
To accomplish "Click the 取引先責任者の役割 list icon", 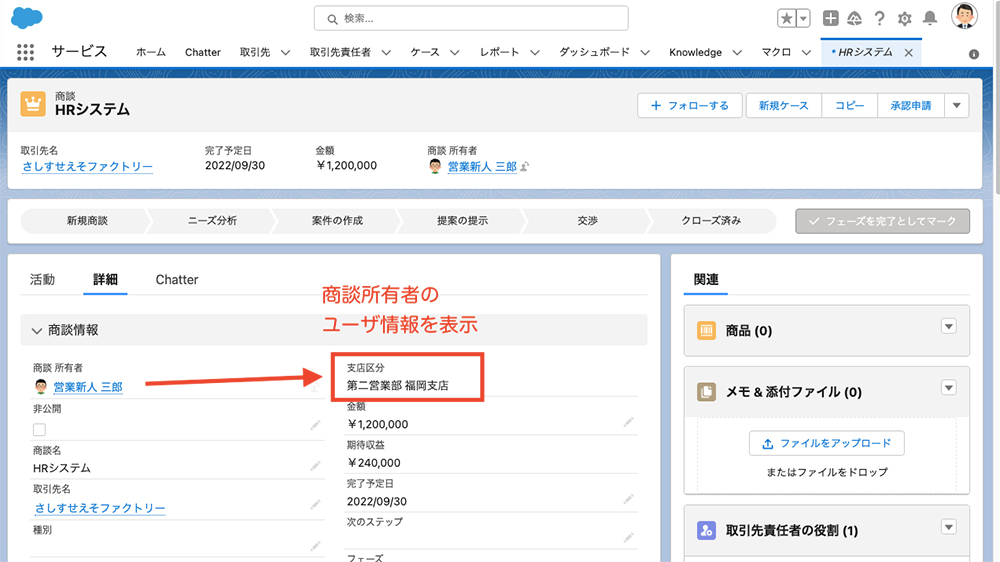I will (x=706, y=530).
